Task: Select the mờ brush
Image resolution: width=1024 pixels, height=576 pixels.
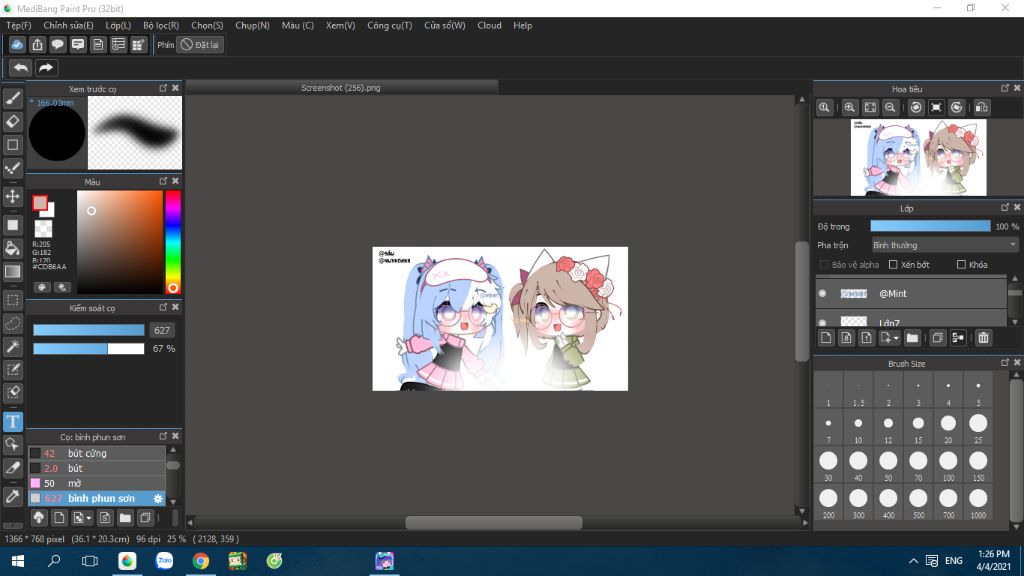Action: (x=97, y=483)
